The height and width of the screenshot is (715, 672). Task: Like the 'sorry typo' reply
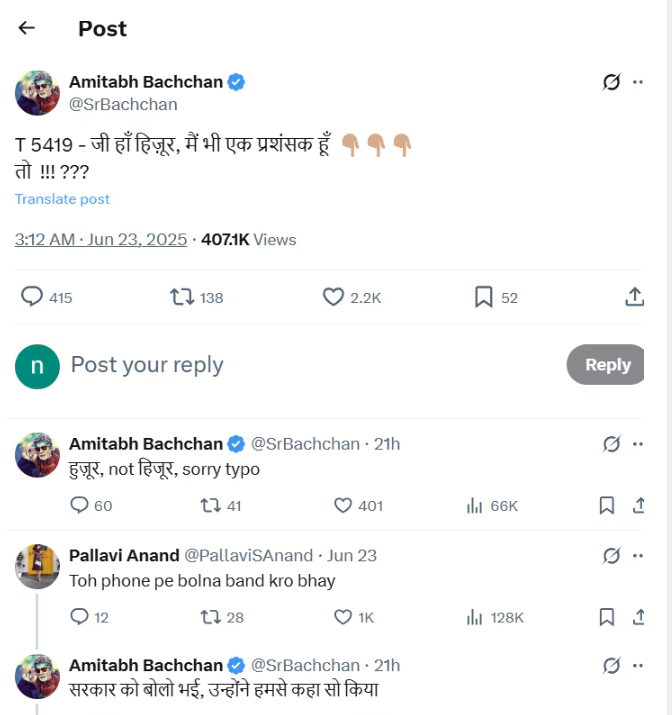pos(343,506)
